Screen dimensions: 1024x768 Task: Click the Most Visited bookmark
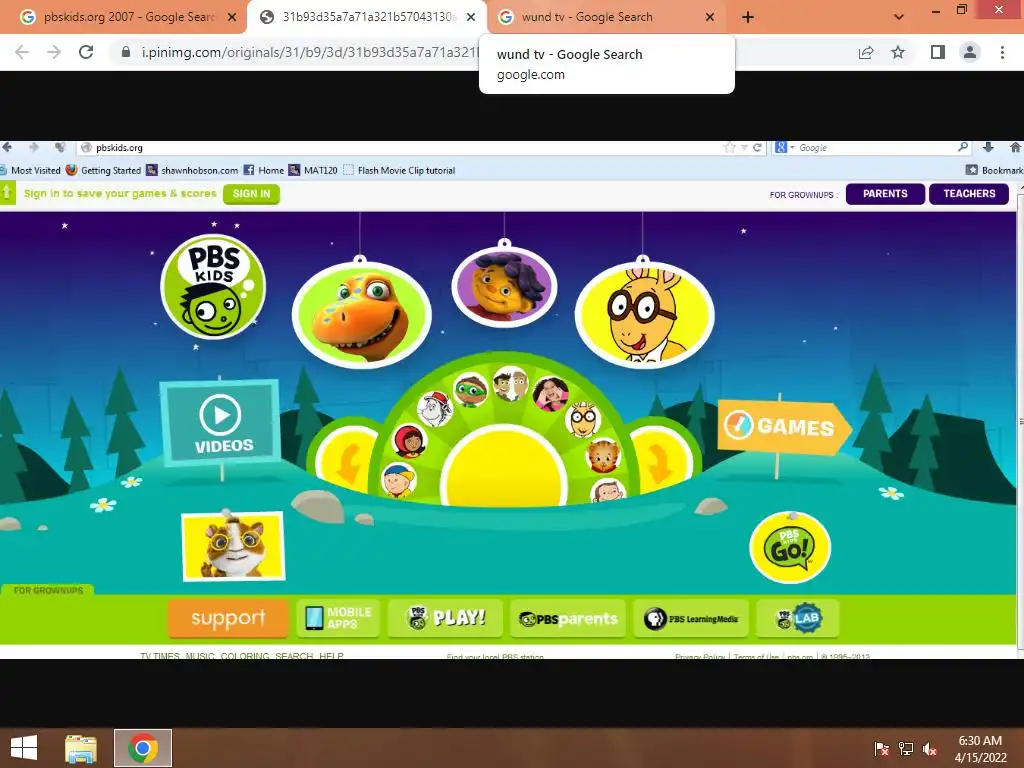[x=31, y=170]
